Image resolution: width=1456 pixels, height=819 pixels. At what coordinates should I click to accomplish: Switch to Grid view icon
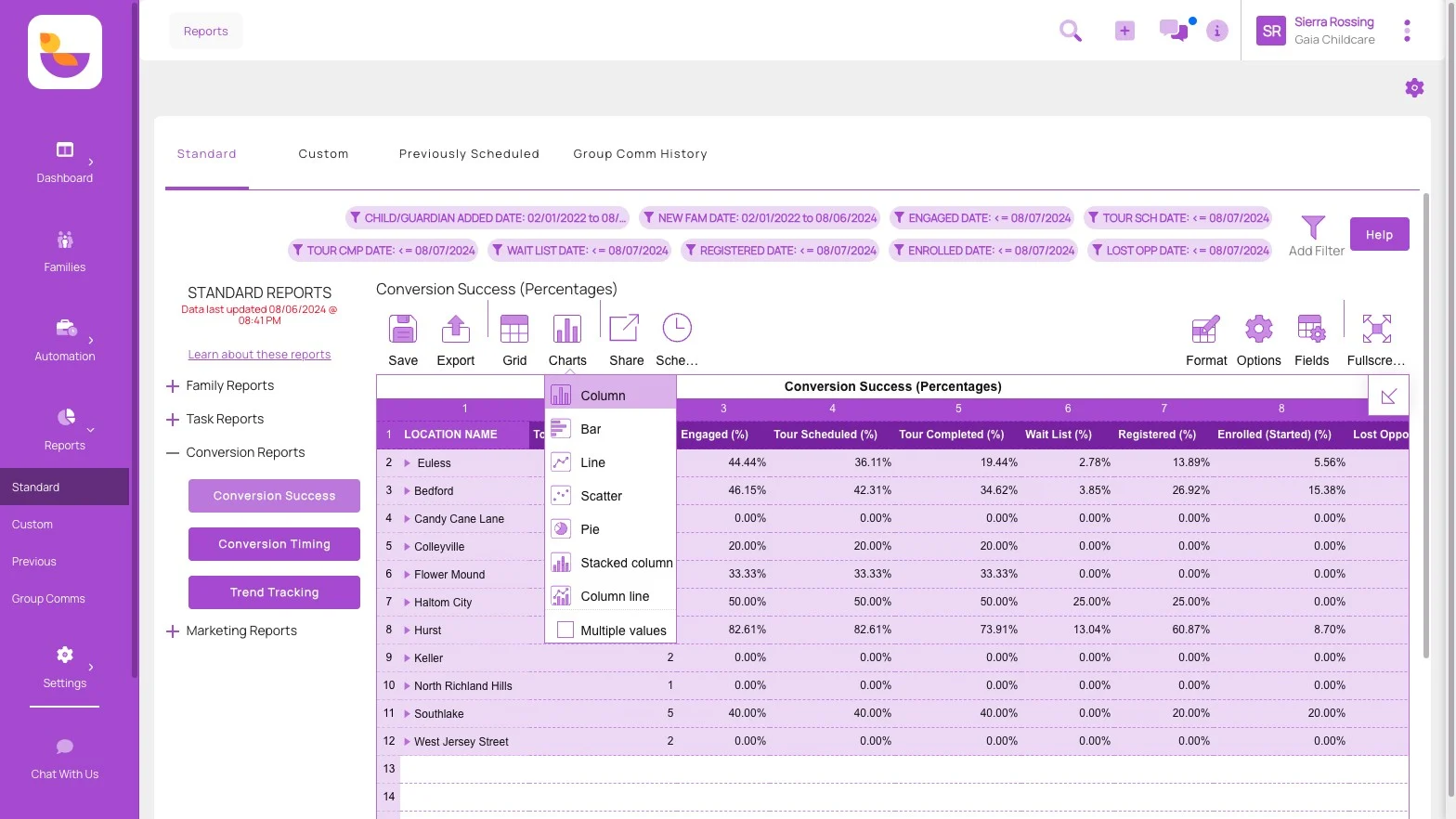point(514,329)
